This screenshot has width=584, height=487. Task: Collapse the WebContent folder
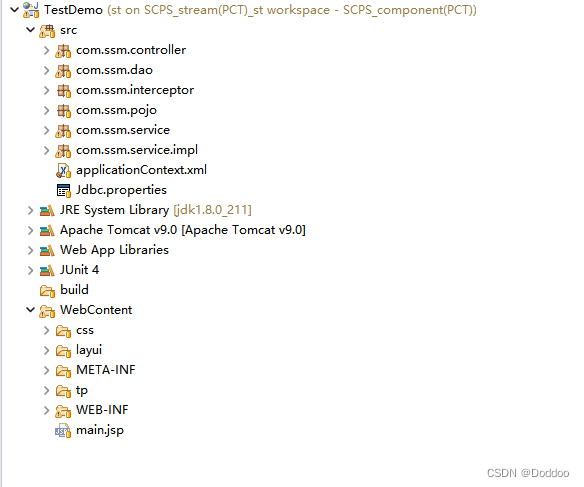[31, 310]
